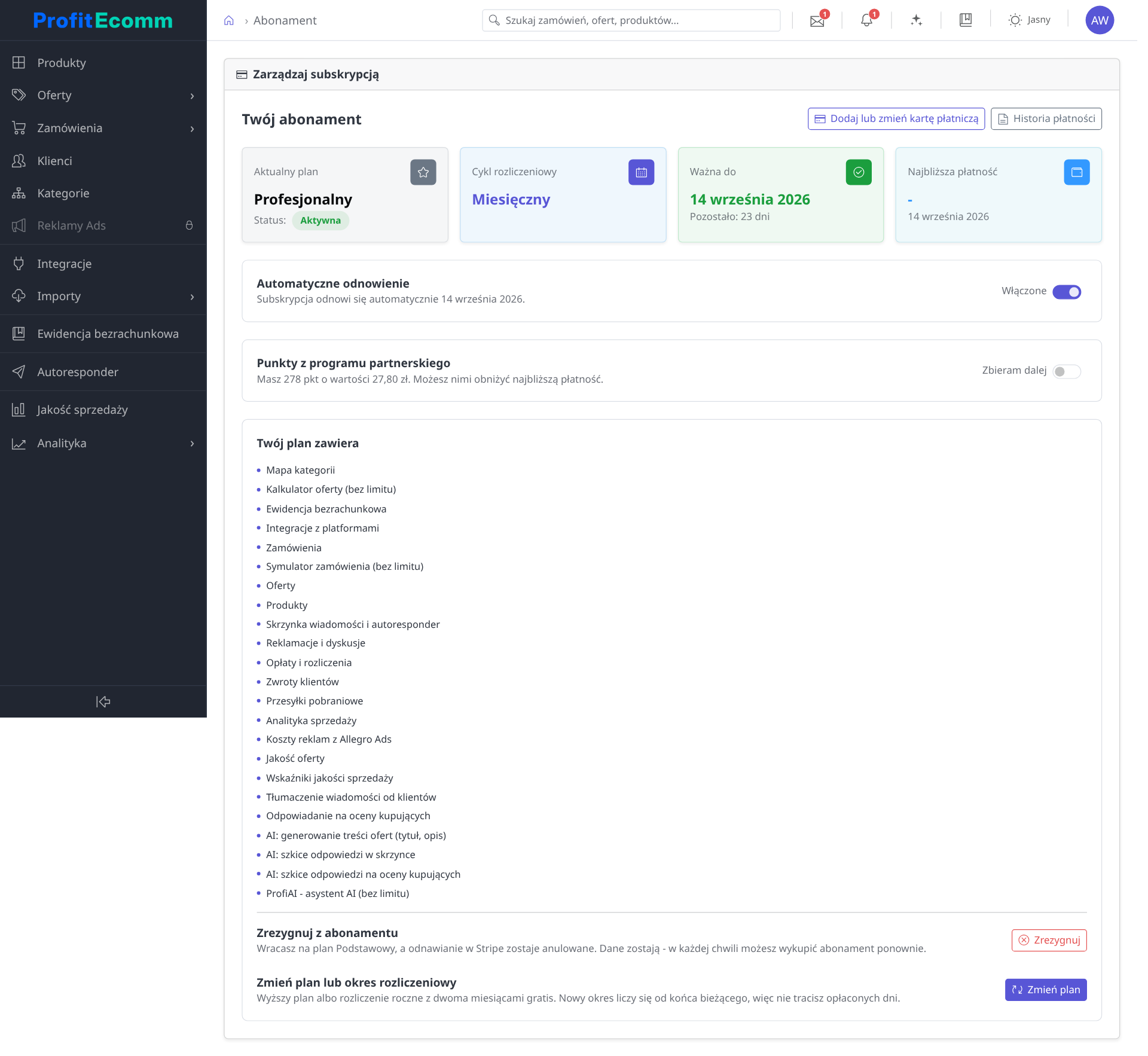The image size is (1148, 1056).
Task: Click the search magnifier icon
Action: tap(494, 20)
